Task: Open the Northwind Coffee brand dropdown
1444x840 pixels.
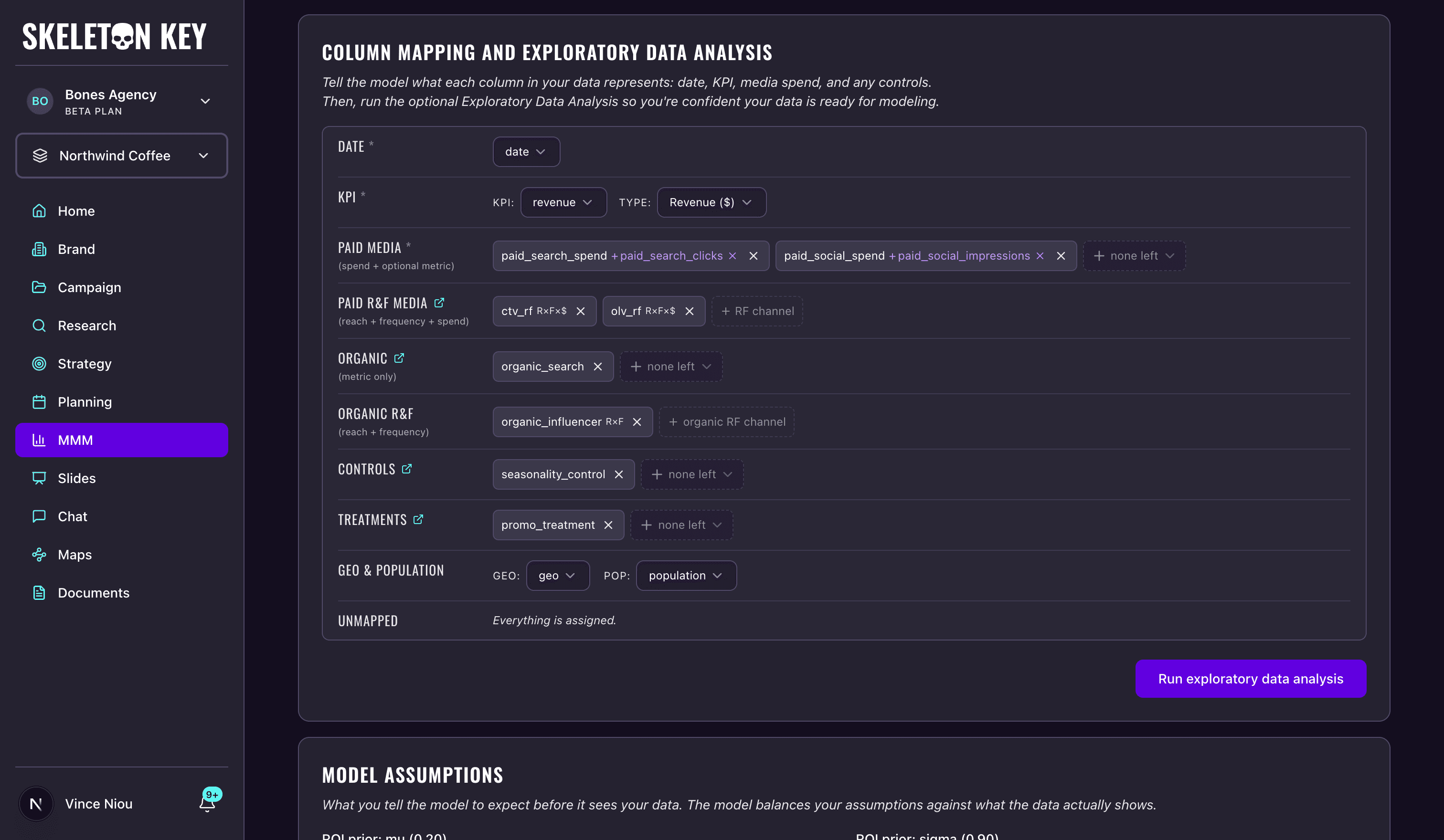Action: pos(121,156)
